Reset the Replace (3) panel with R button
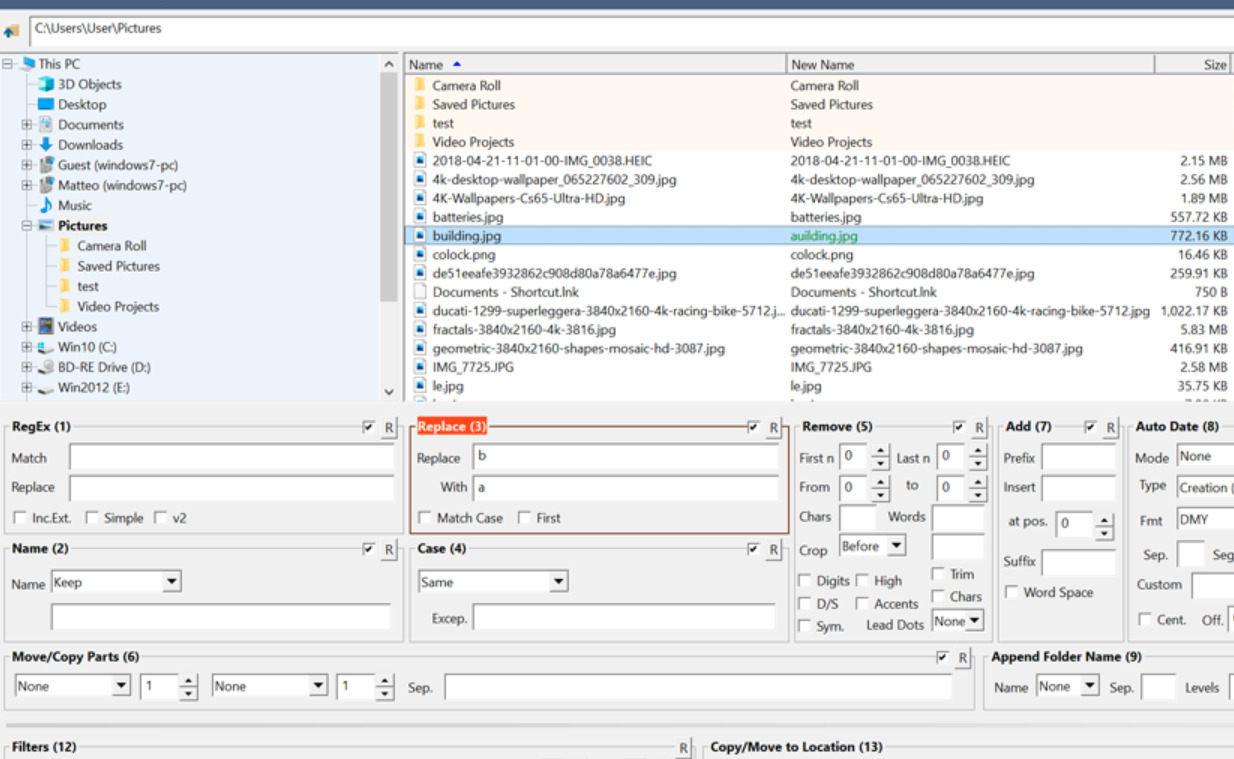This screenshot has height=759, width=1234. click(773, 428)
